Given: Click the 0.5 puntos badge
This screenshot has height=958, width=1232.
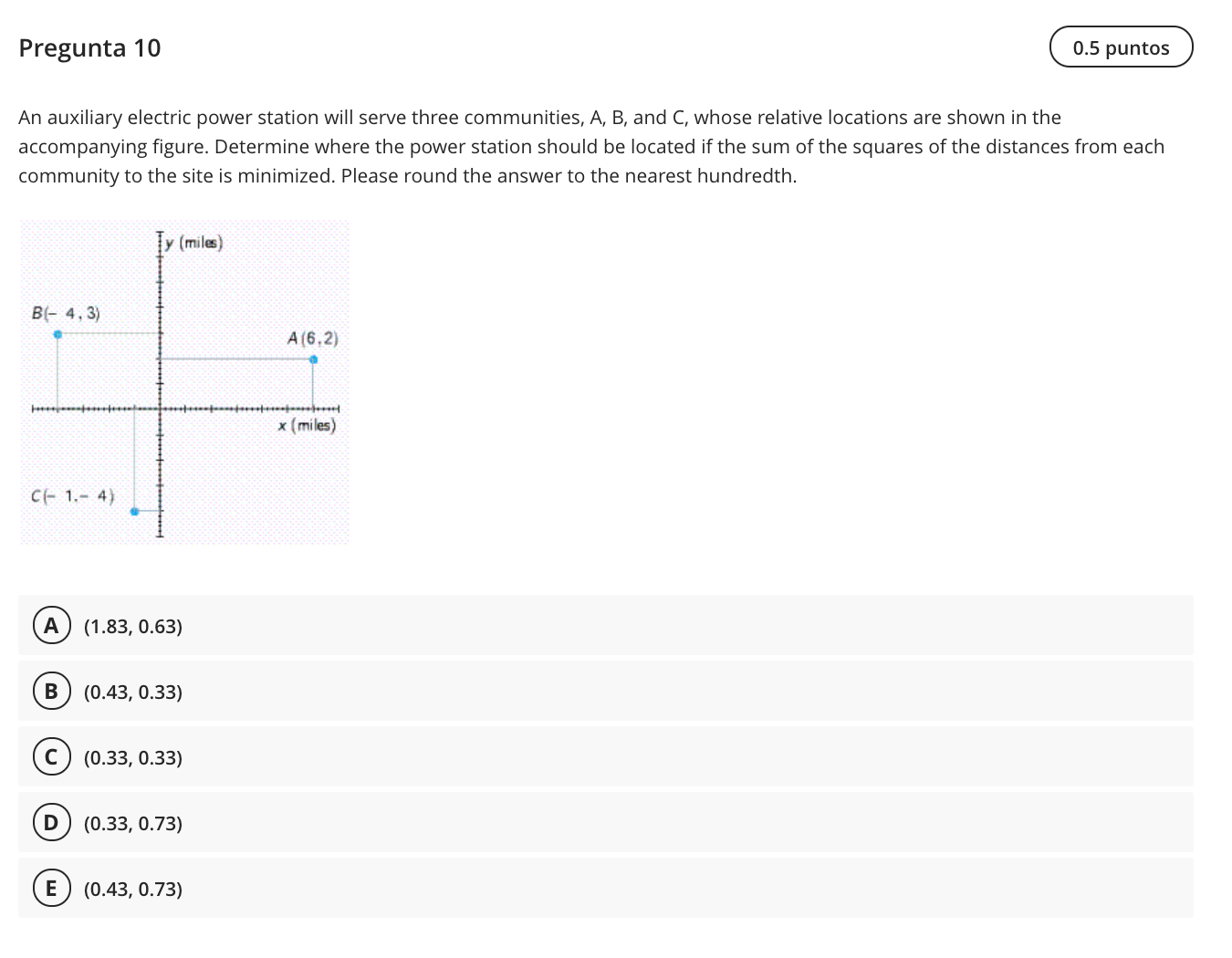Looking at the screenshot, I should pos(1121,47).
